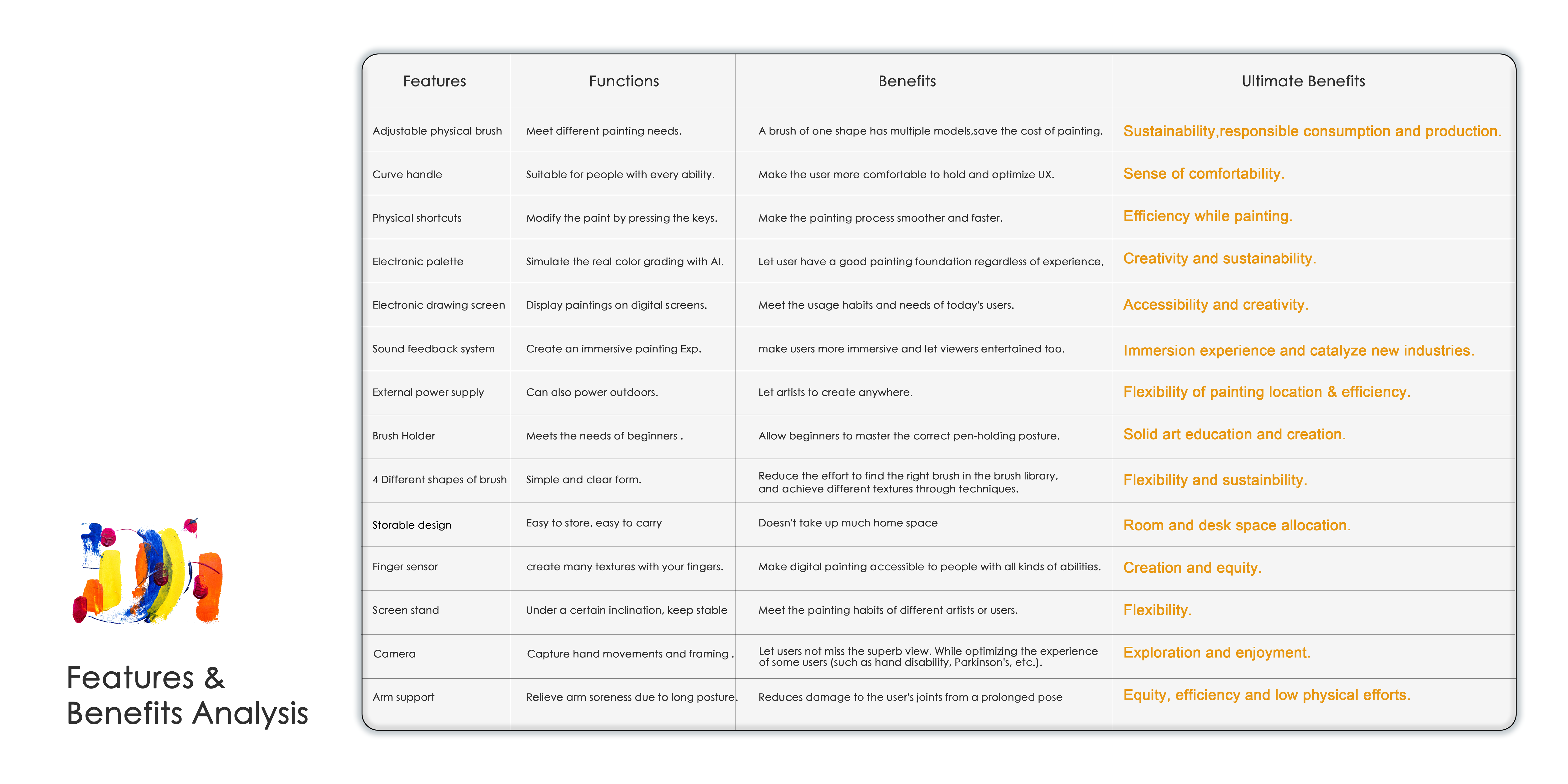Click the Functions column header
Image resolution: width=1568 pixels, height=784 pixels.
pos(623,81)
